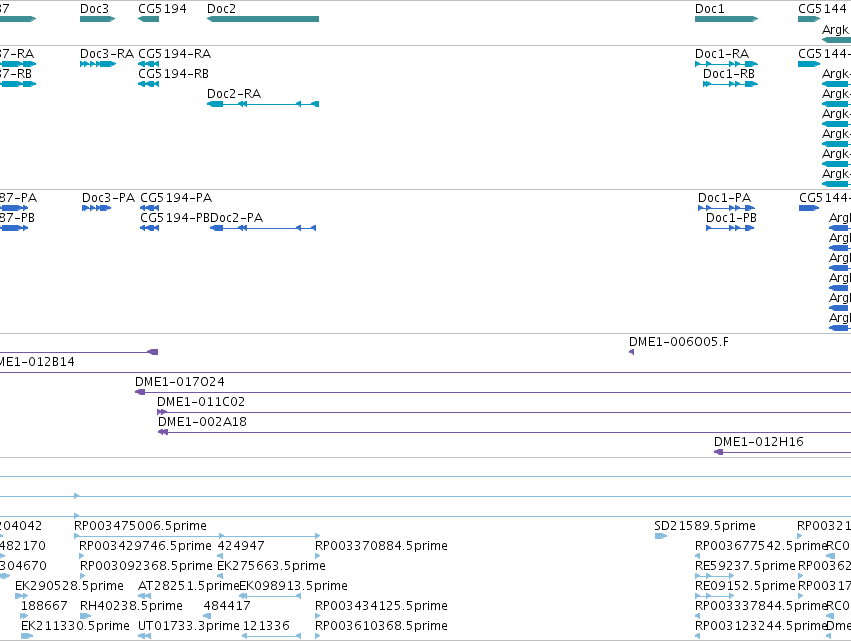Click the EK290528.5prime EST glyph
This screenshot has height=641, width=851.
(21, 596)
